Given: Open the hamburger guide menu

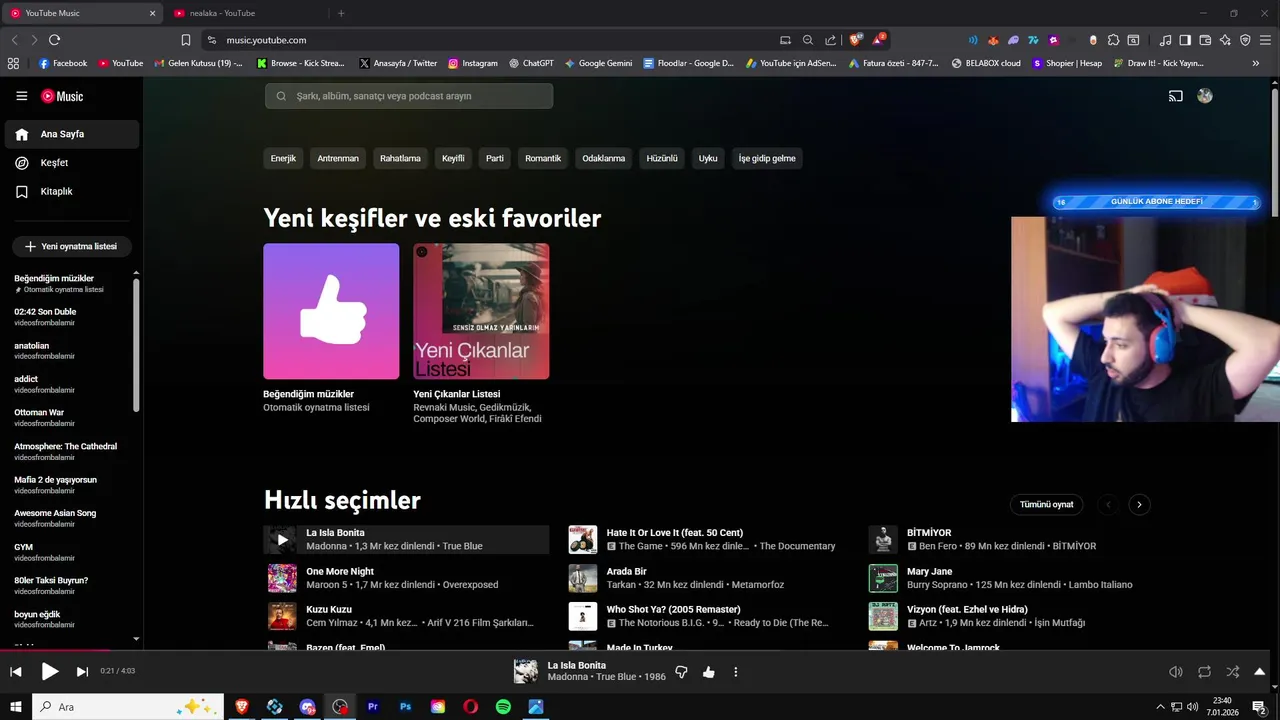Looking at the screenshot, I should 22,96.
